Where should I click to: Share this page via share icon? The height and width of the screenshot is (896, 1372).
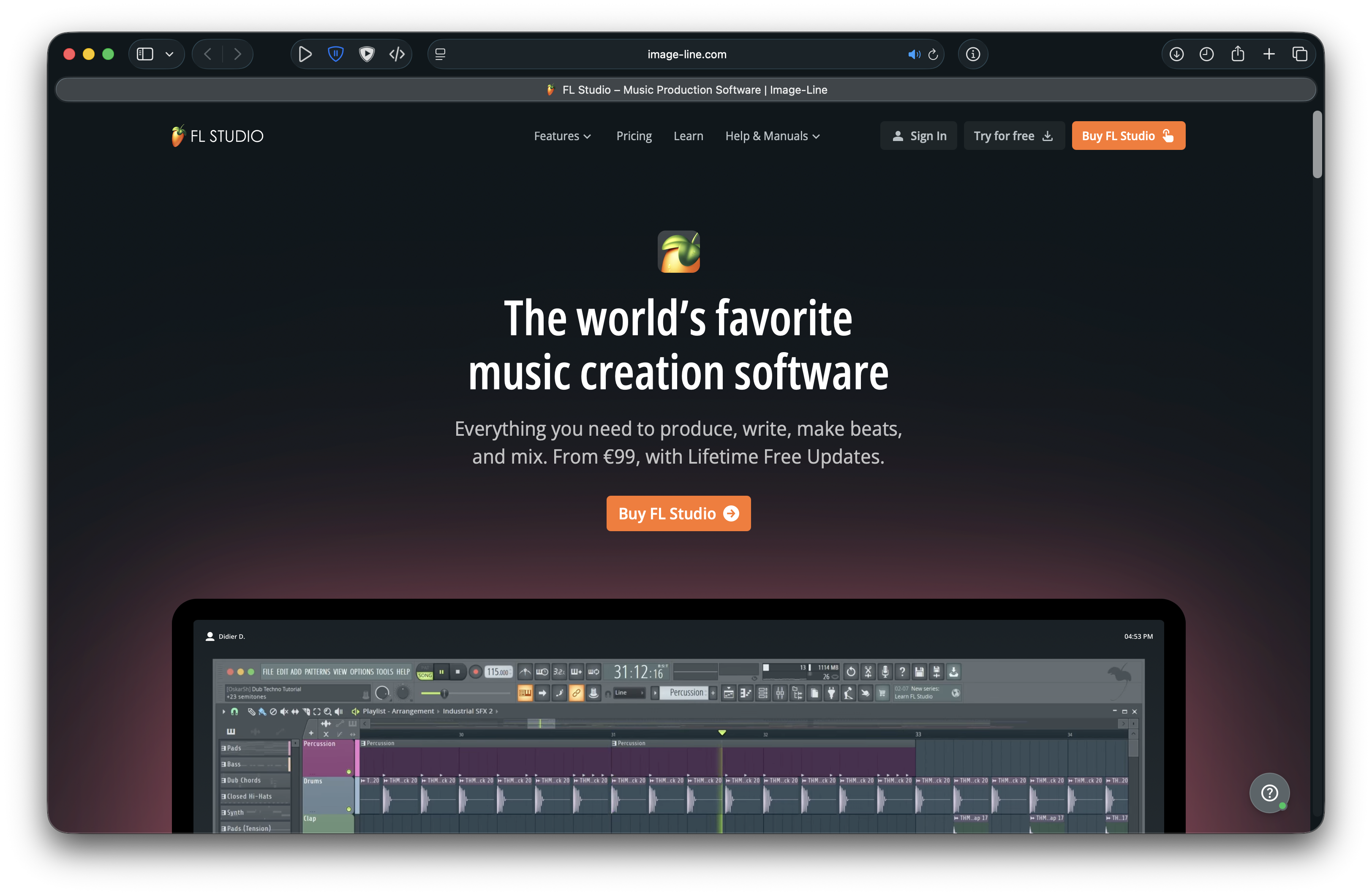[1238, 54]
